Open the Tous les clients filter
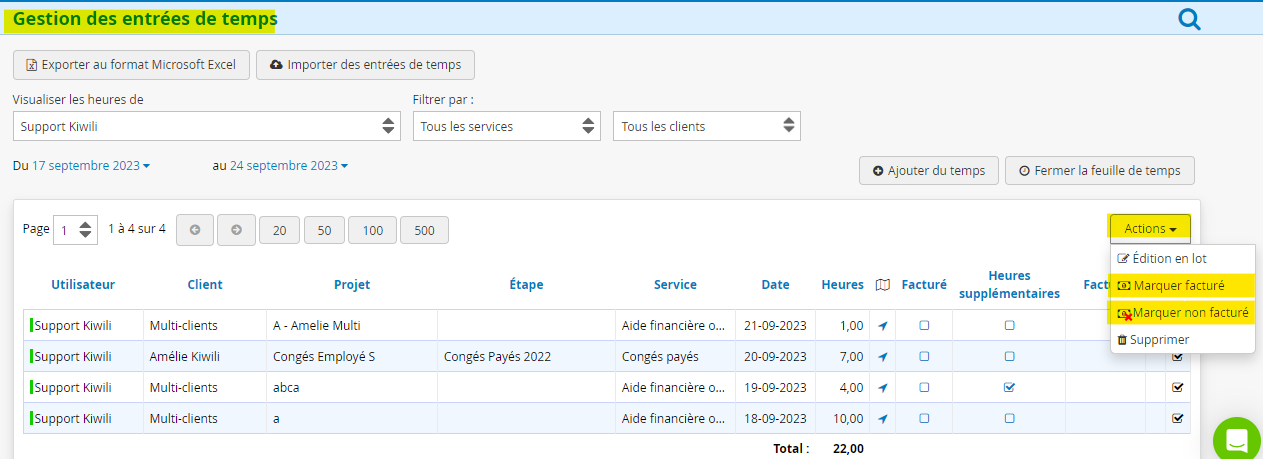The image size is (1263, 459). click(x=706, y=126)
